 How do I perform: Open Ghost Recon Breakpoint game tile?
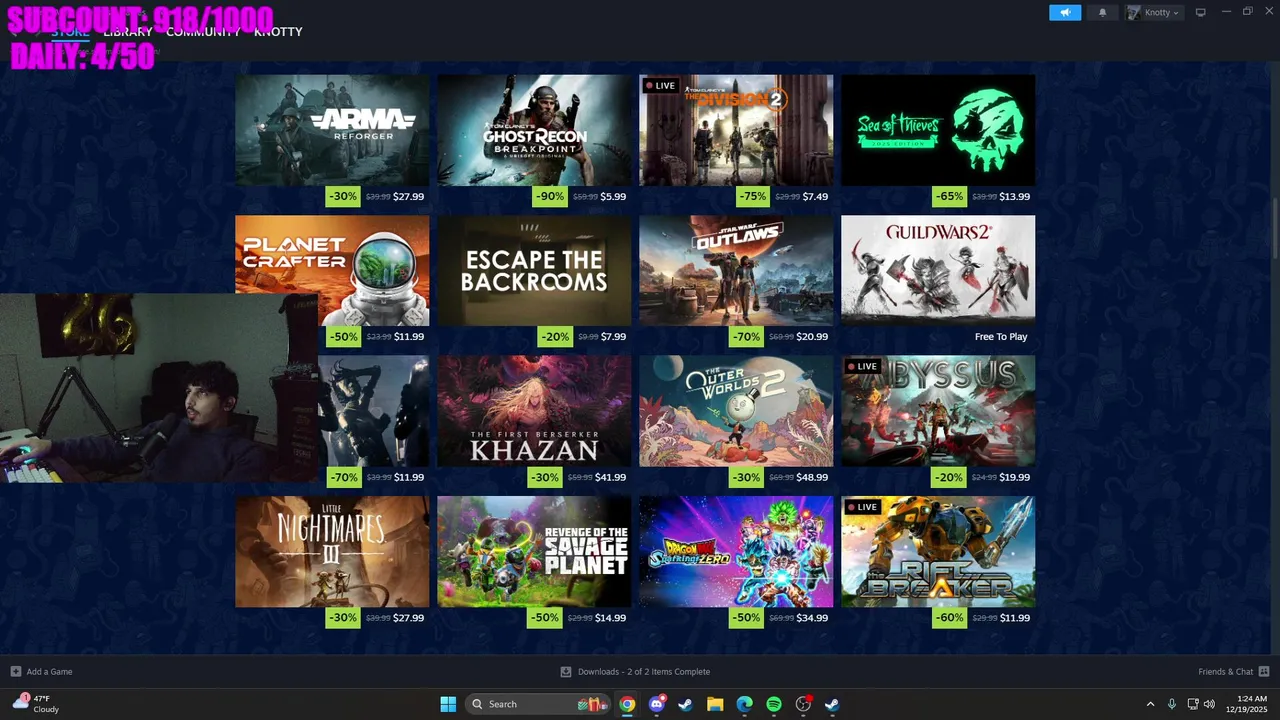pyautogui.click(x=534, y=130)
